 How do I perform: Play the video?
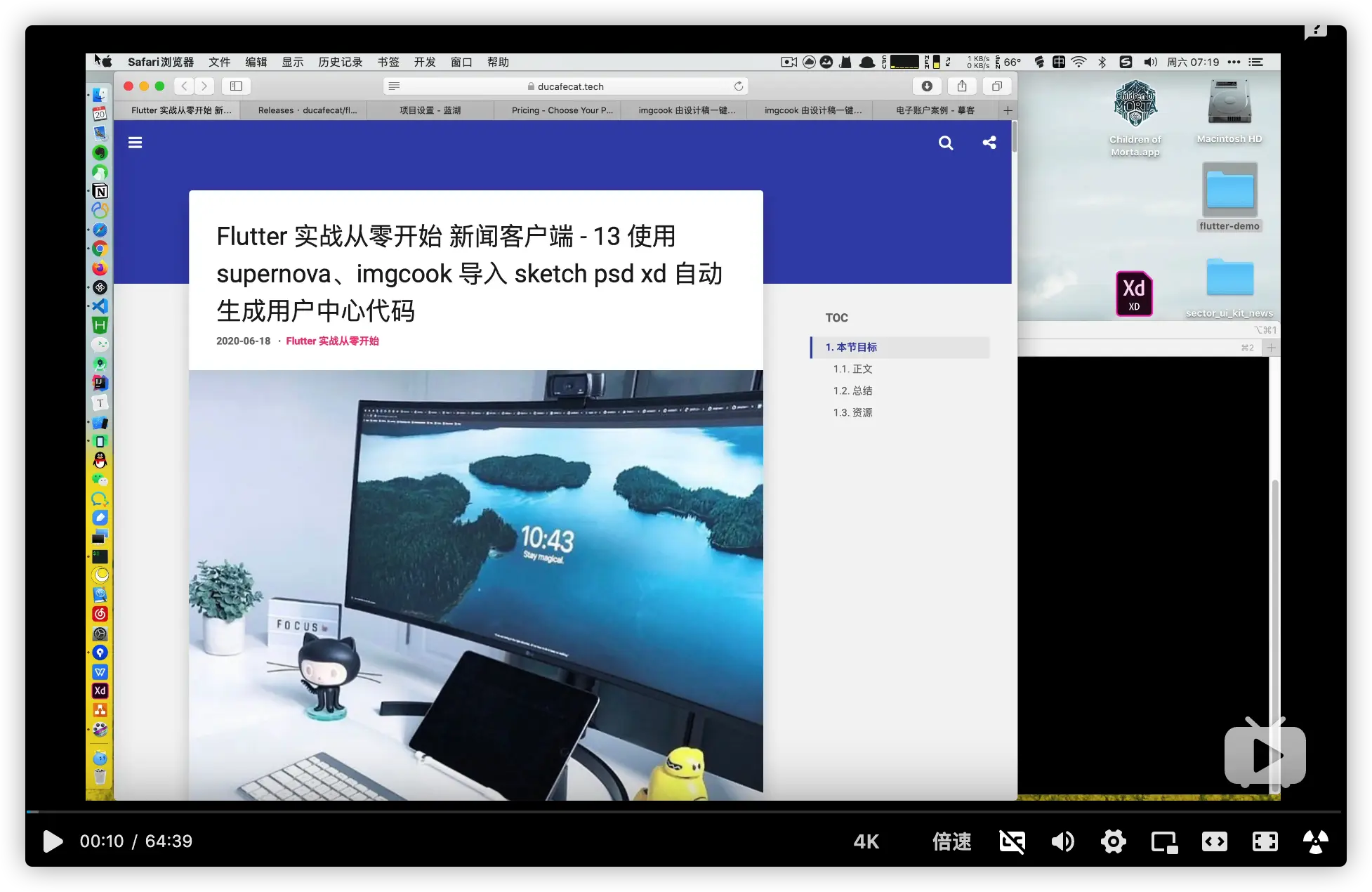pyautogui.click(x=53, y=841)
